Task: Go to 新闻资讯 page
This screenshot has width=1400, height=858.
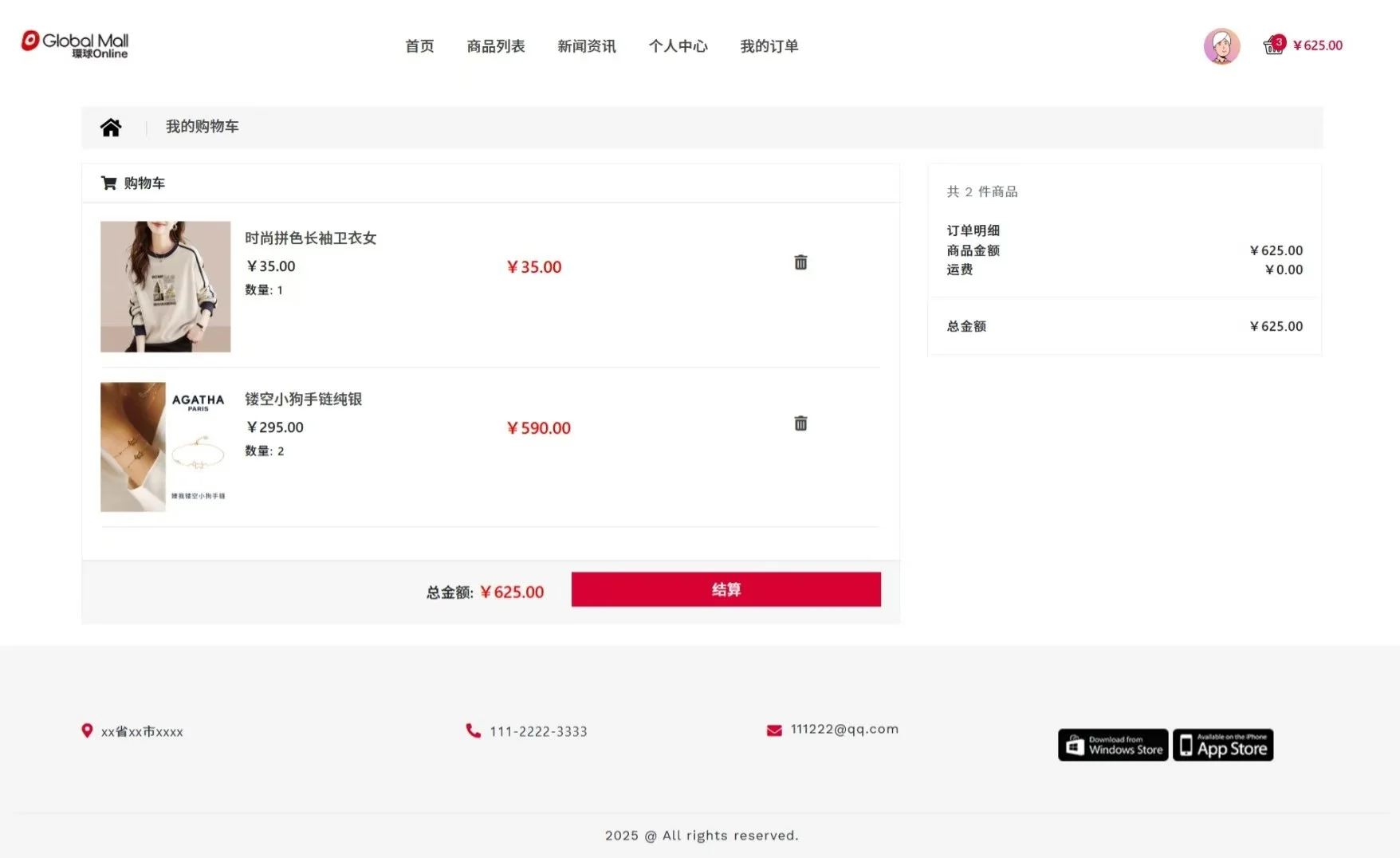Action: click(587, 46)
